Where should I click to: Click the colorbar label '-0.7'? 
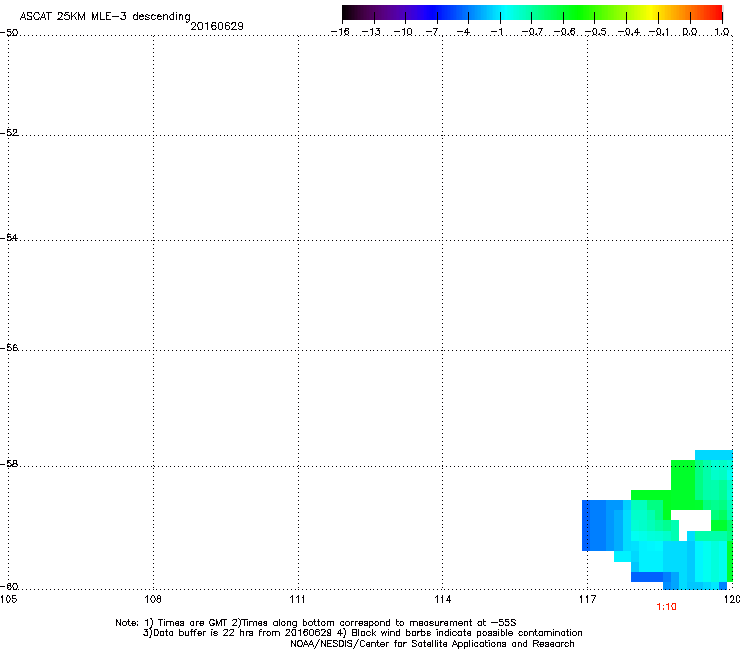coord(532,32)
